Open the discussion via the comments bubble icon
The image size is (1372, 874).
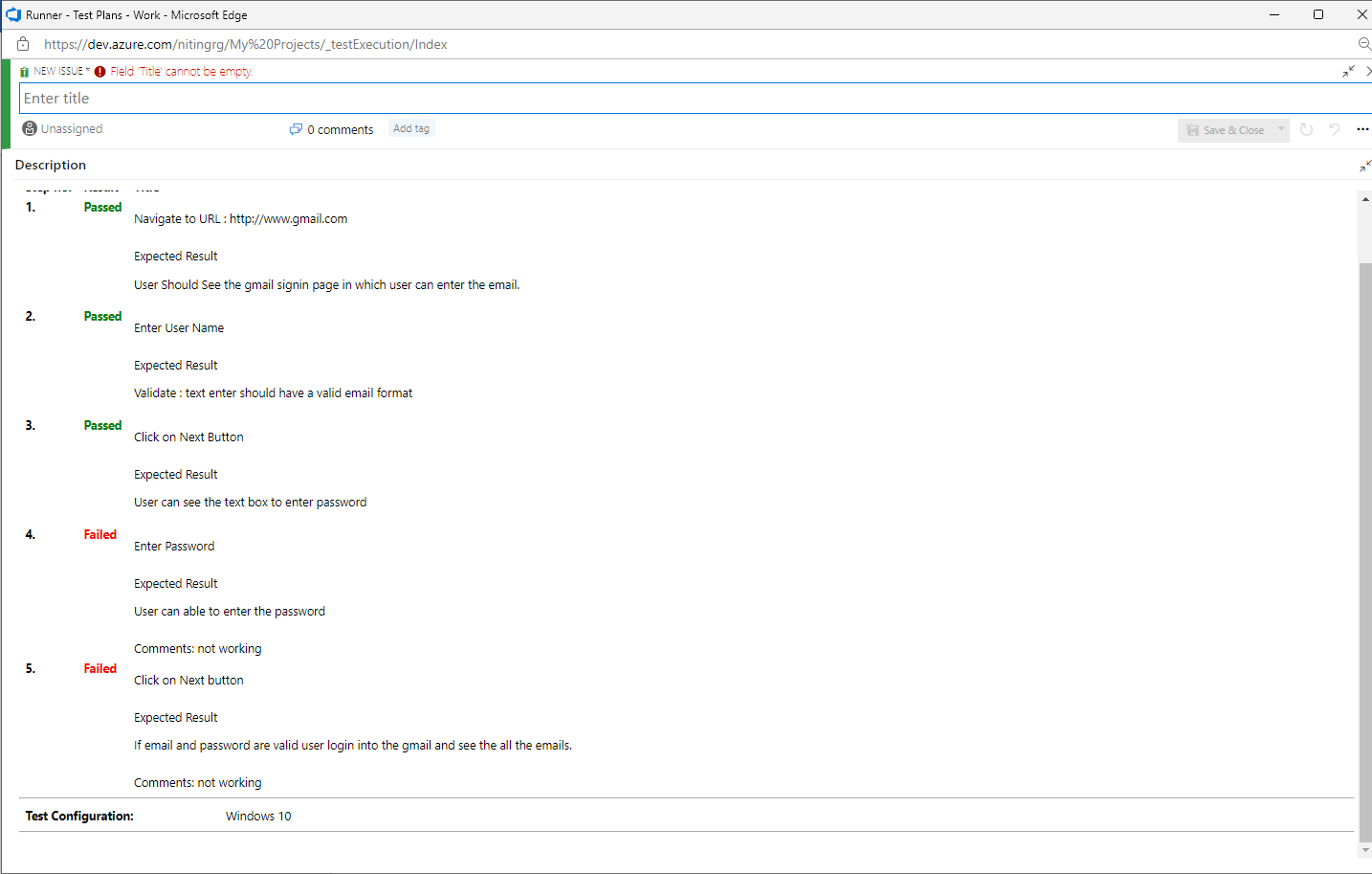click(296, 128)
